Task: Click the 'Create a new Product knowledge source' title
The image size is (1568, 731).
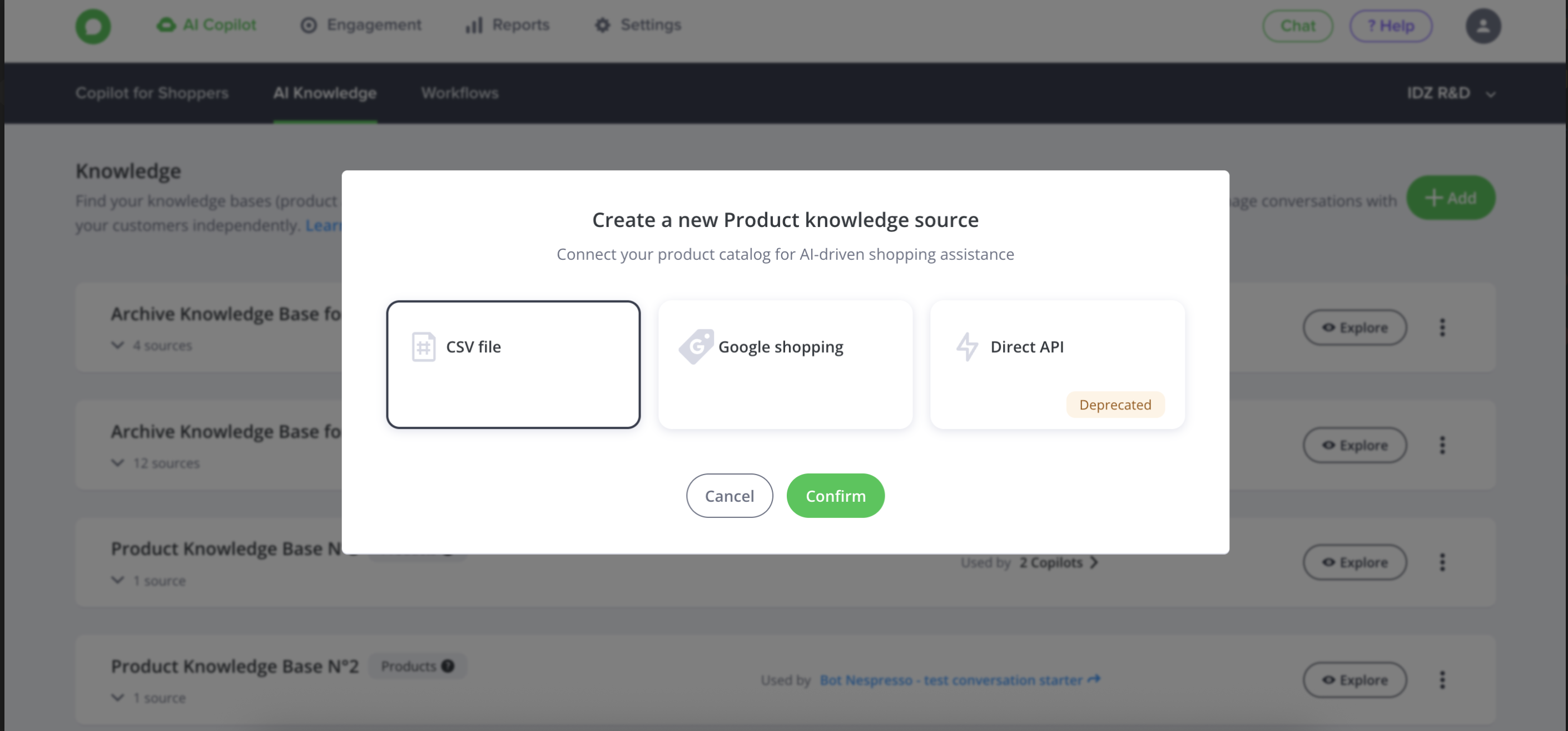Action: point(785,220)
